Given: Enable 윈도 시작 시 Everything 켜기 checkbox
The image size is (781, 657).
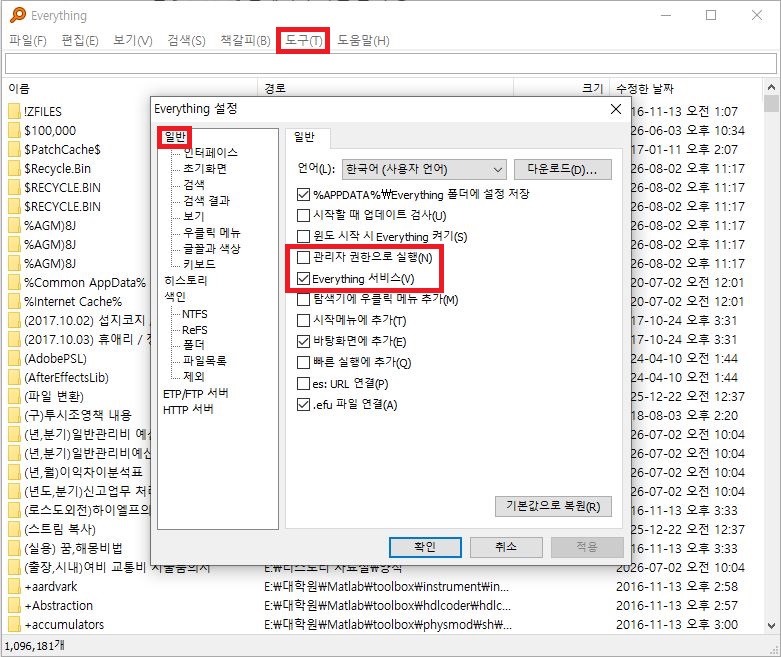Looking at the screenshot, I should tap(303, 236).
